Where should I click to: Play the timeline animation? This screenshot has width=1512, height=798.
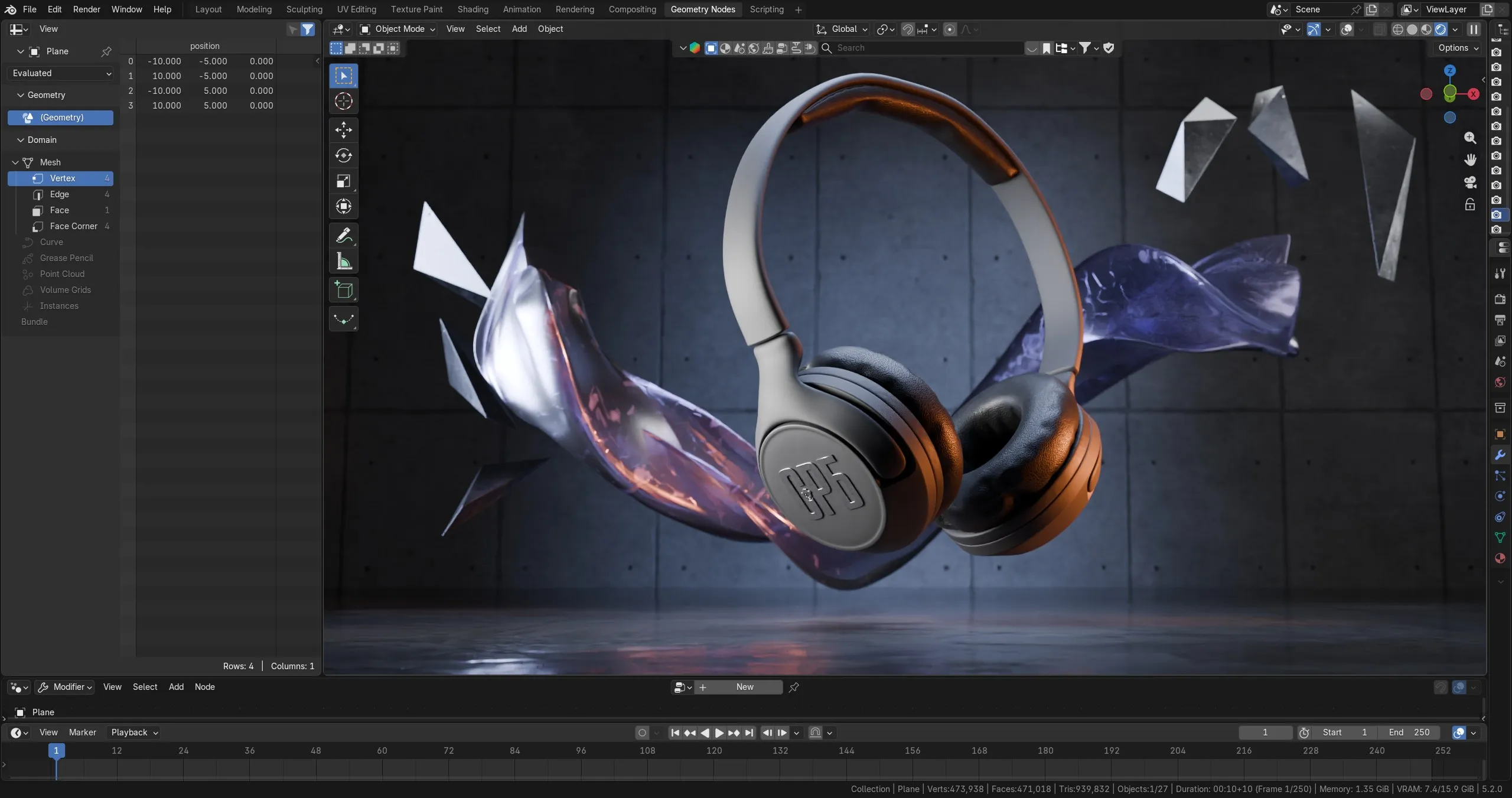click(x=719, y=732)
